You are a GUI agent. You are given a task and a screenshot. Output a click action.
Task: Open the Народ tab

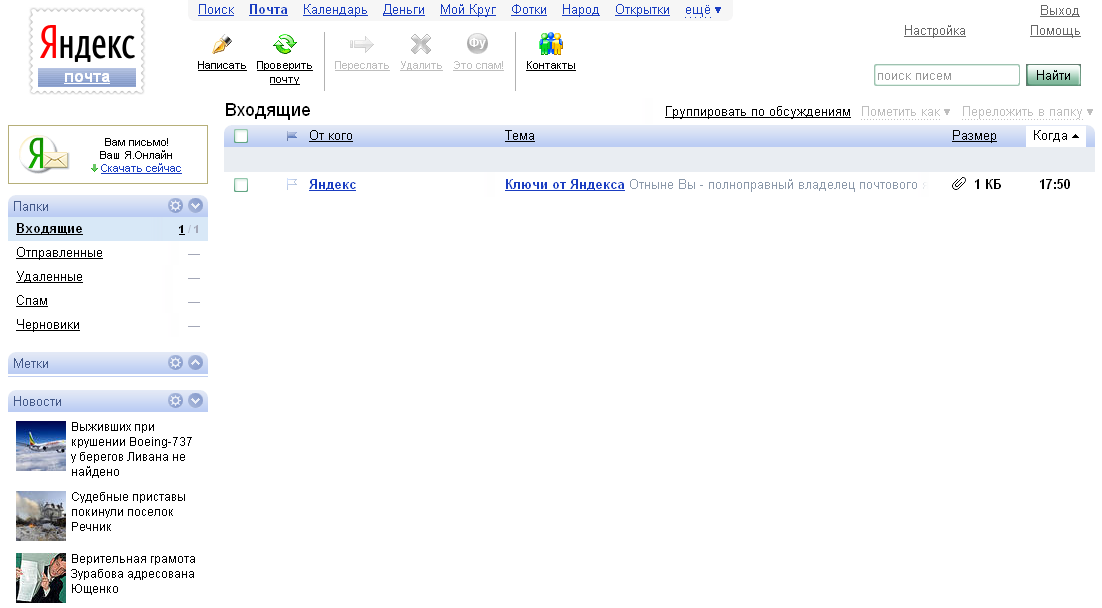[581, 10]
